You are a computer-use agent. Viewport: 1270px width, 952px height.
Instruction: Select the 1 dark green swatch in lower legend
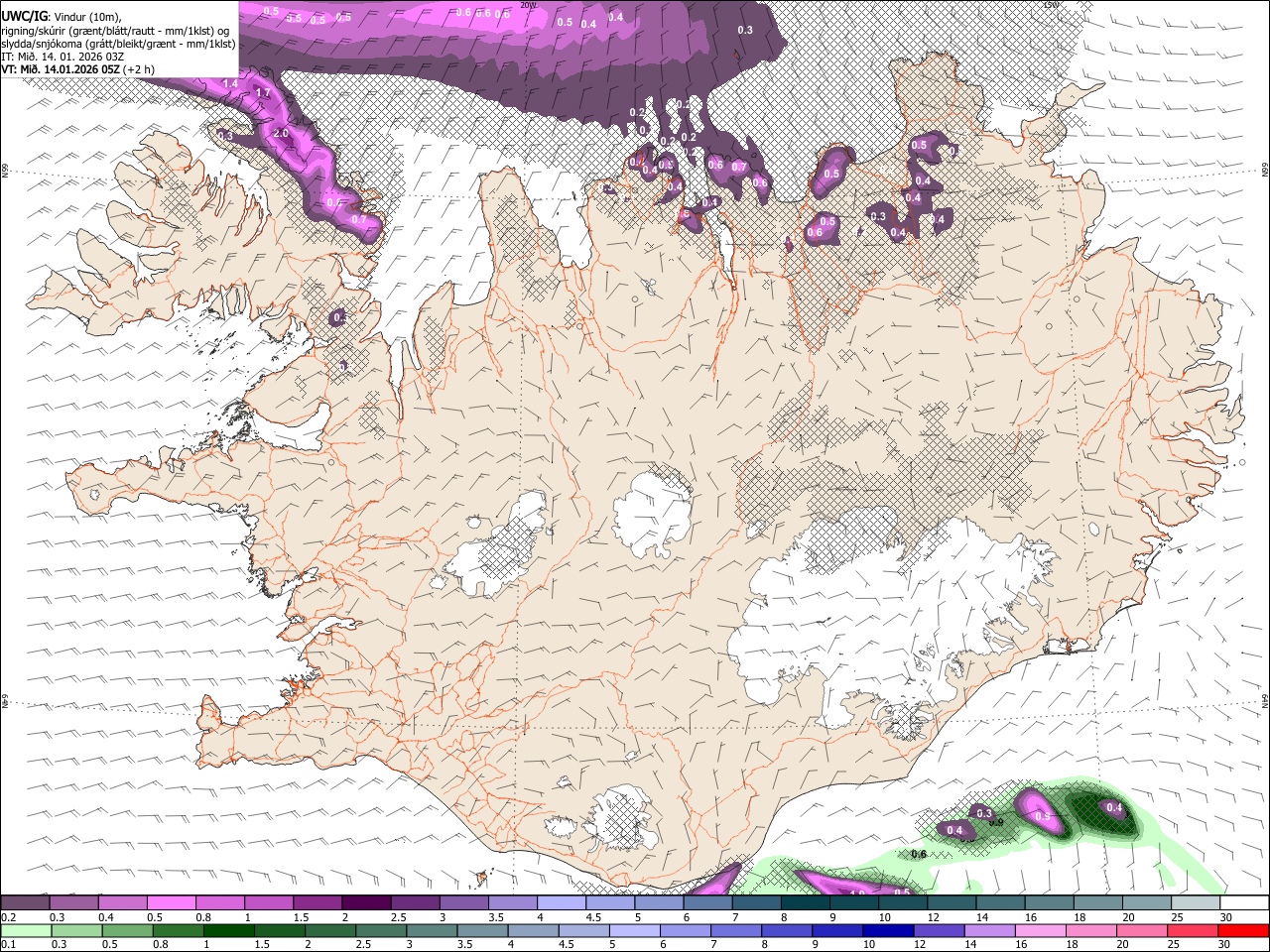click(x=228, y=930)
